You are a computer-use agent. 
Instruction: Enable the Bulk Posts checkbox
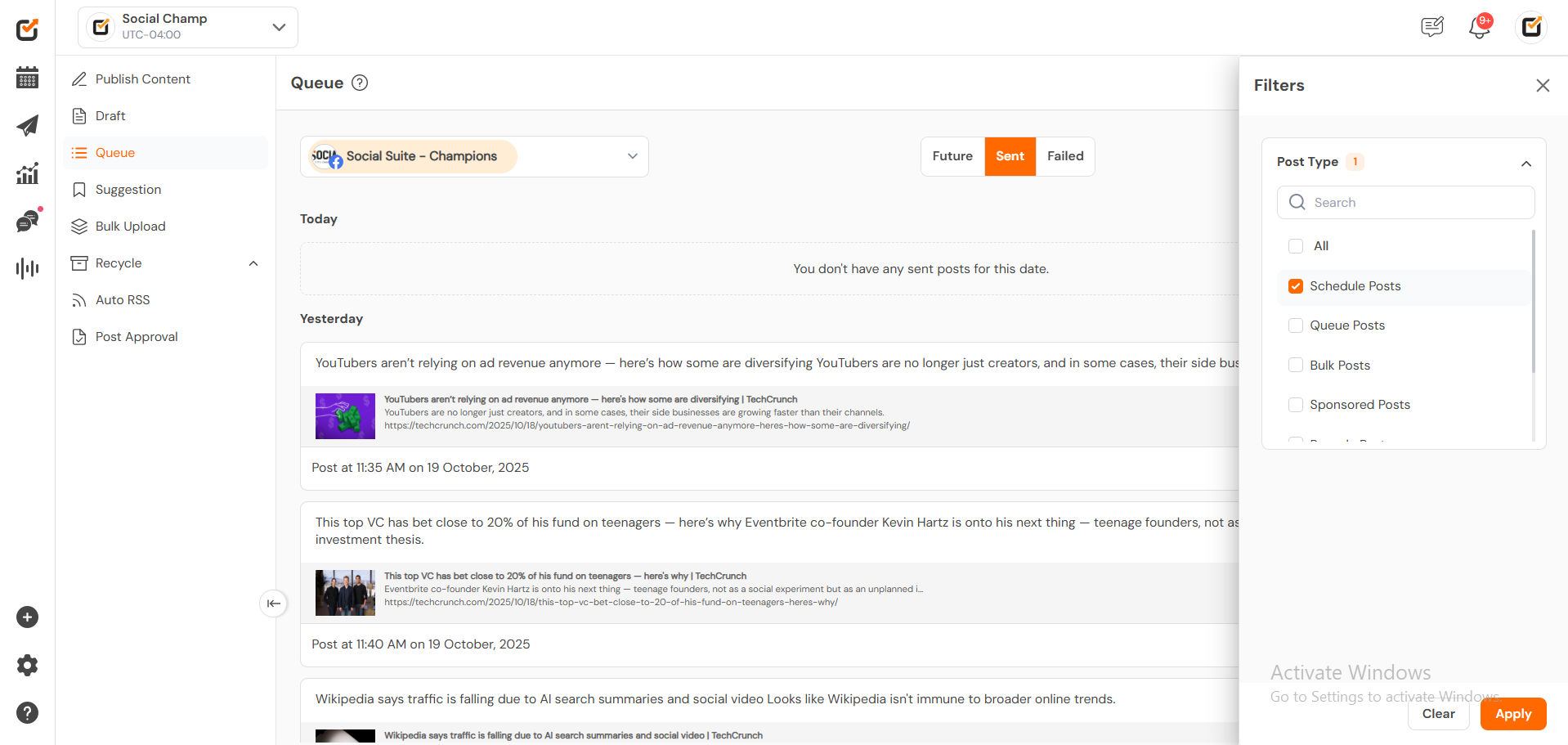point(1296,366)
